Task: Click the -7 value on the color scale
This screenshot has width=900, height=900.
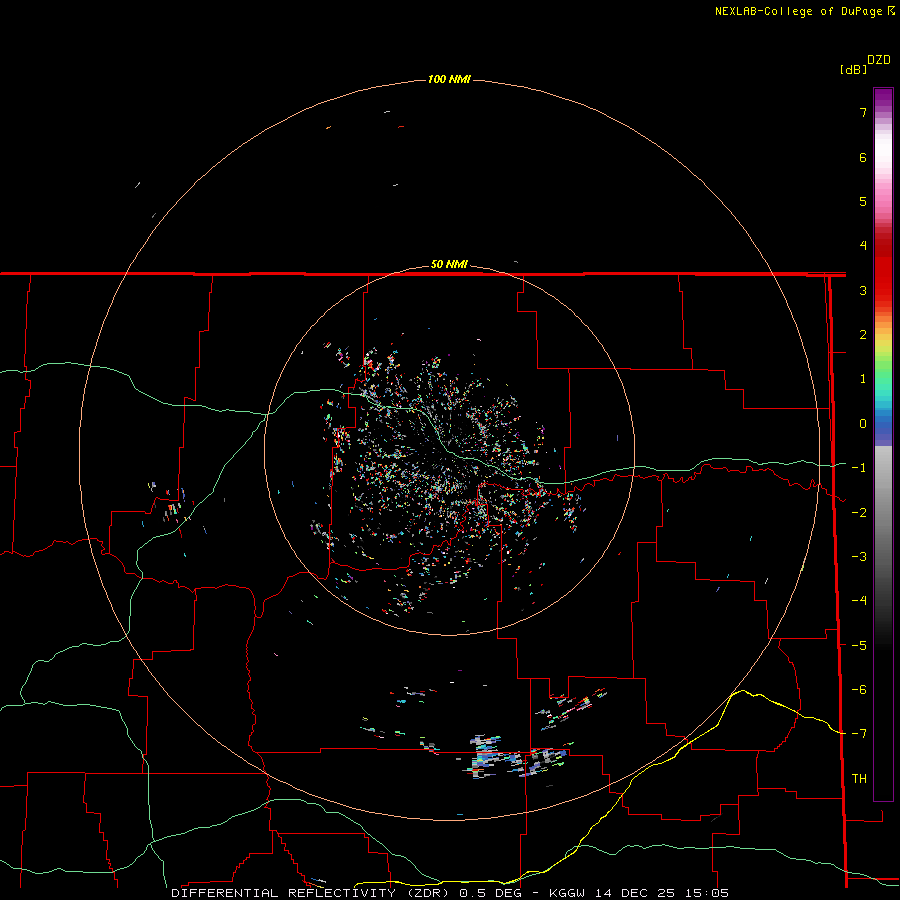Action: tap(859, 734)
